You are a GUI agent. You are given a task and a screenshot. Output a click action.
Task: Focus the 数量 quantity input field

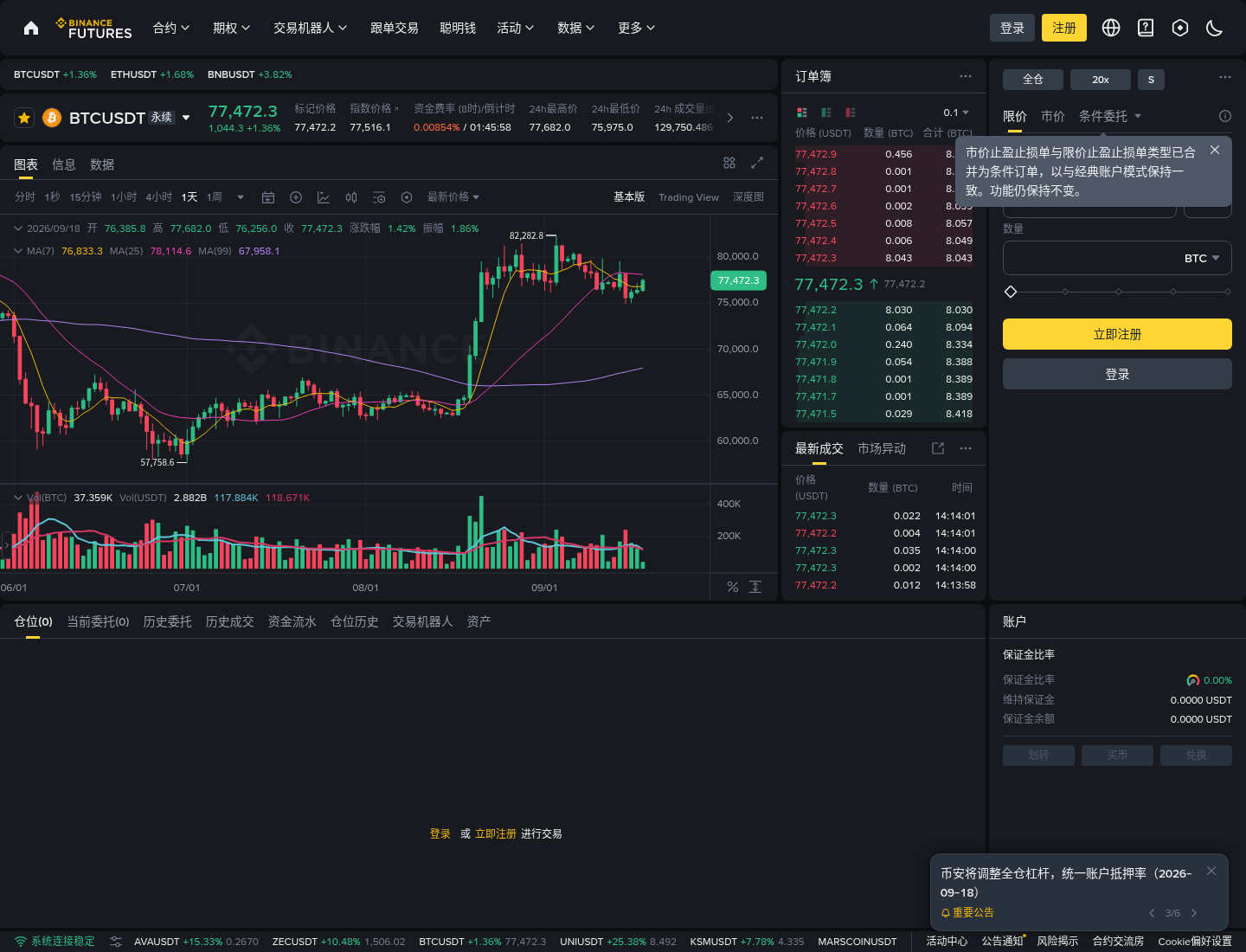(x=1117, y=258)
